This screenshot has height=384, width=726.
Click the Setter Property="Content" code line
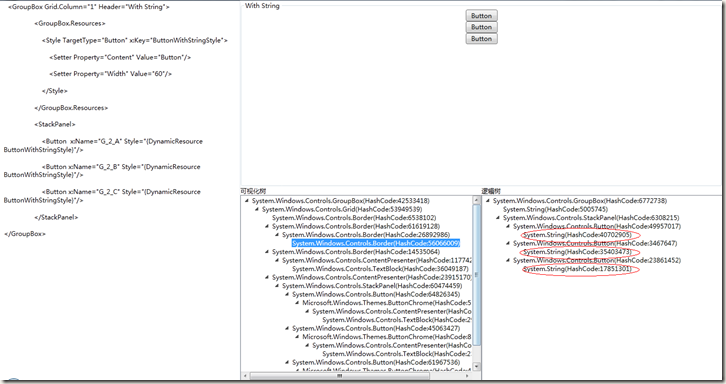(x=120, y=57)
